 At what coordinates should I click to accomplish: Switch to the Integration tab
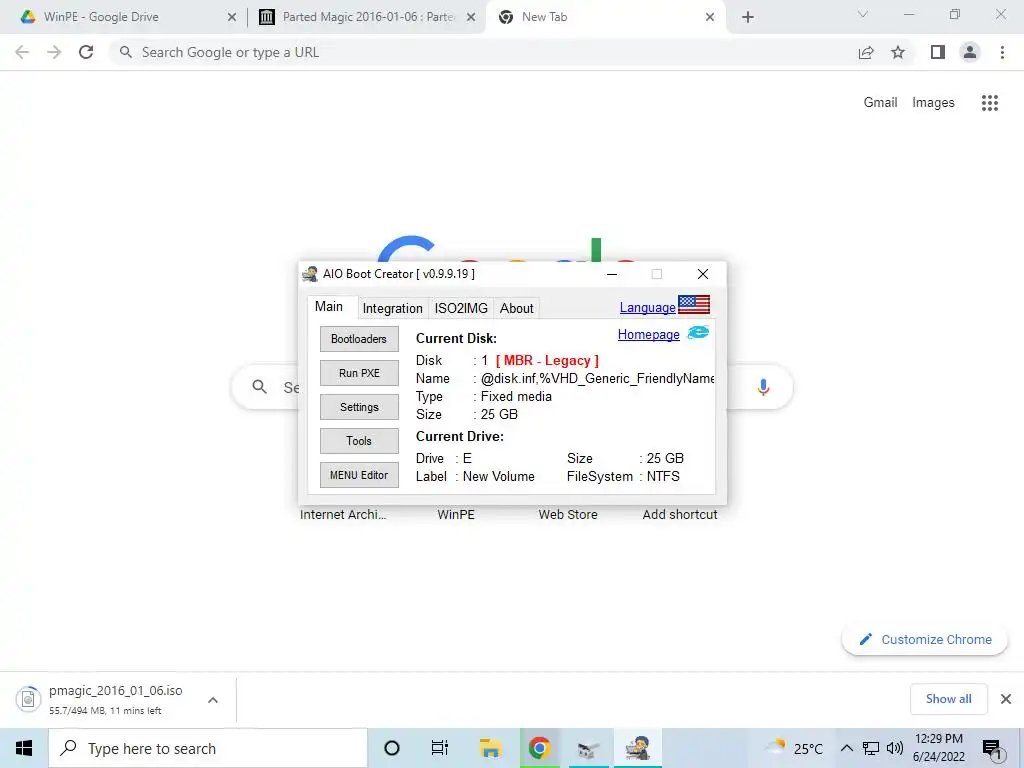pos(392,308)
